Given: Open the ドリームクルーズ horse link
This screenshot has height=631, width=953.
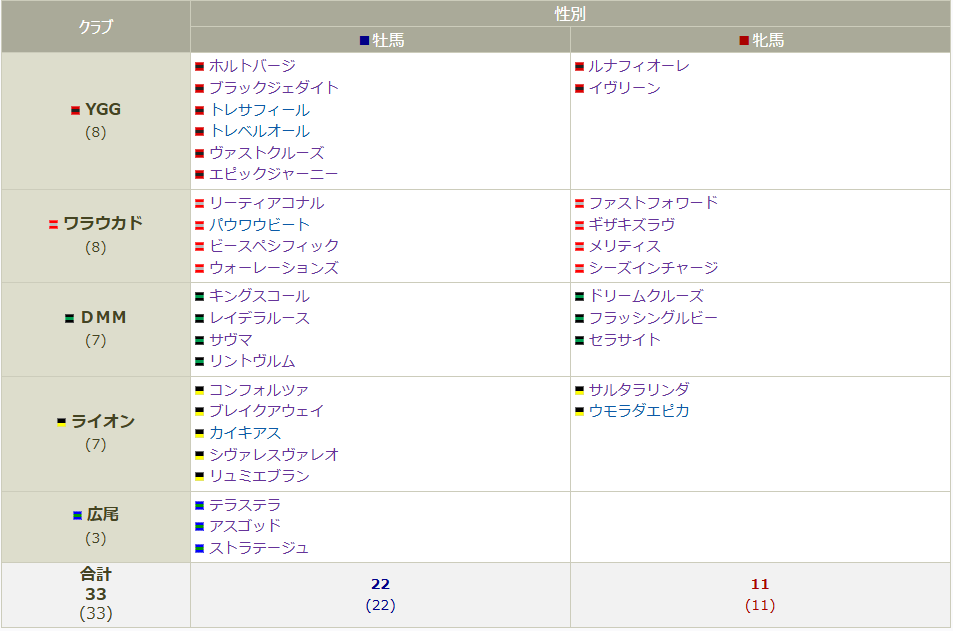Looking at the screenshot, I should coord(646,296).
